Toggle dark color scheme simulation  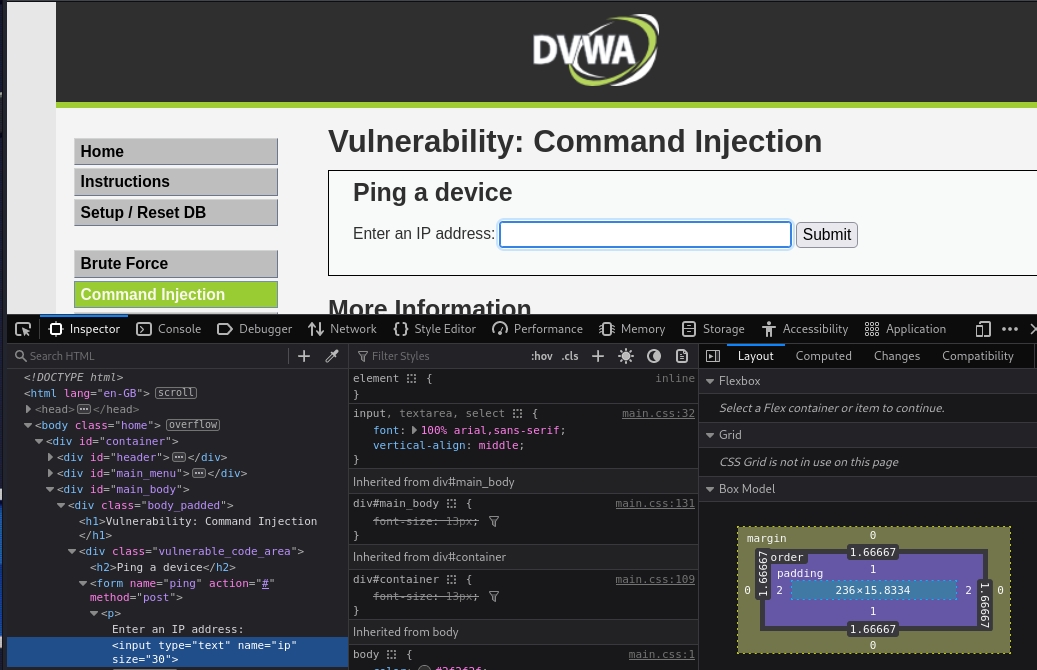(x=654, y=356)
